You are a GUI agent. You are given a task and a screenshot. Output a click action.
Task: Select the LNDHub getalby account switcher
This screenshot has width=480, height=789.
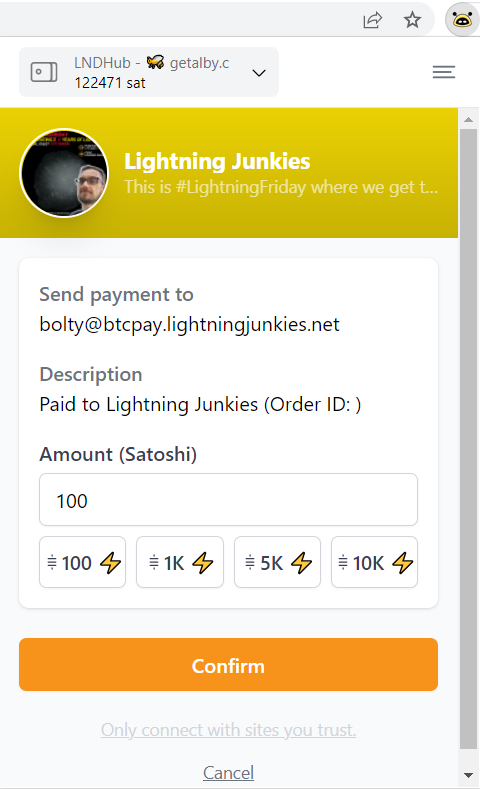pos(149,72)
